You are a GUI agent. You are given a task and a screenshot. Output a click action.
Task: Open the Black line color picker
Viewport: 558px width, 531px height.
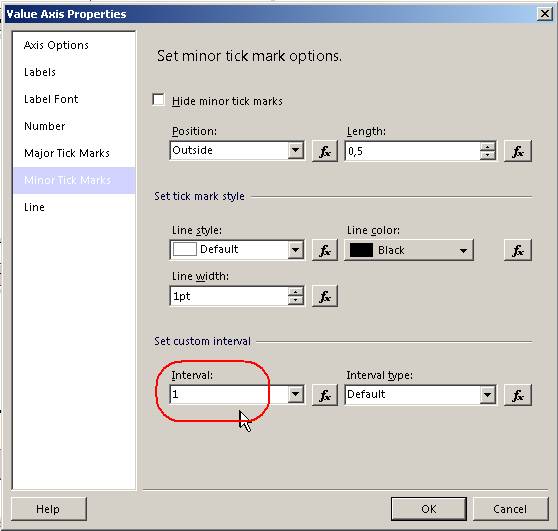[x=409, y=250]
